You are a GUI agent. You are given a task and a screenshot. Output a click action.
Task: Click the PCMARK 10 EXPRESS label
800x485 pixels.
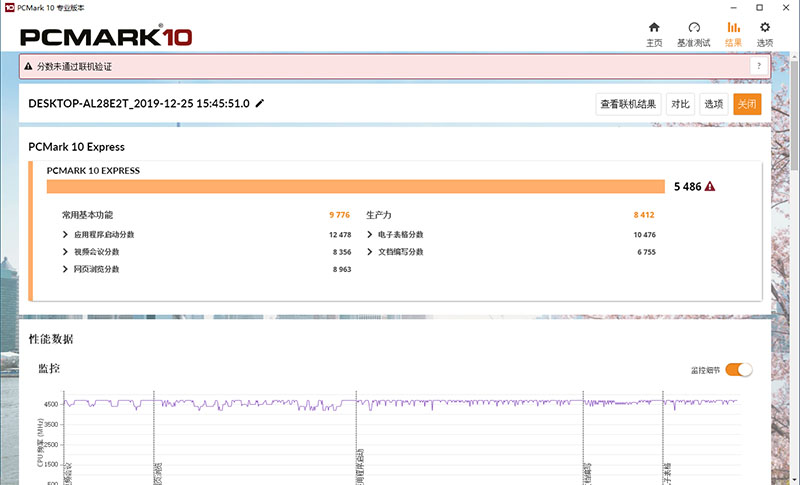(93, 170)
